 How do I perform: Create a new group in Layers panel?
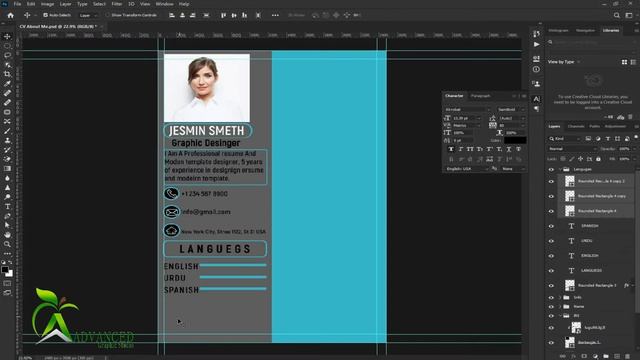[x=606, y=356]
